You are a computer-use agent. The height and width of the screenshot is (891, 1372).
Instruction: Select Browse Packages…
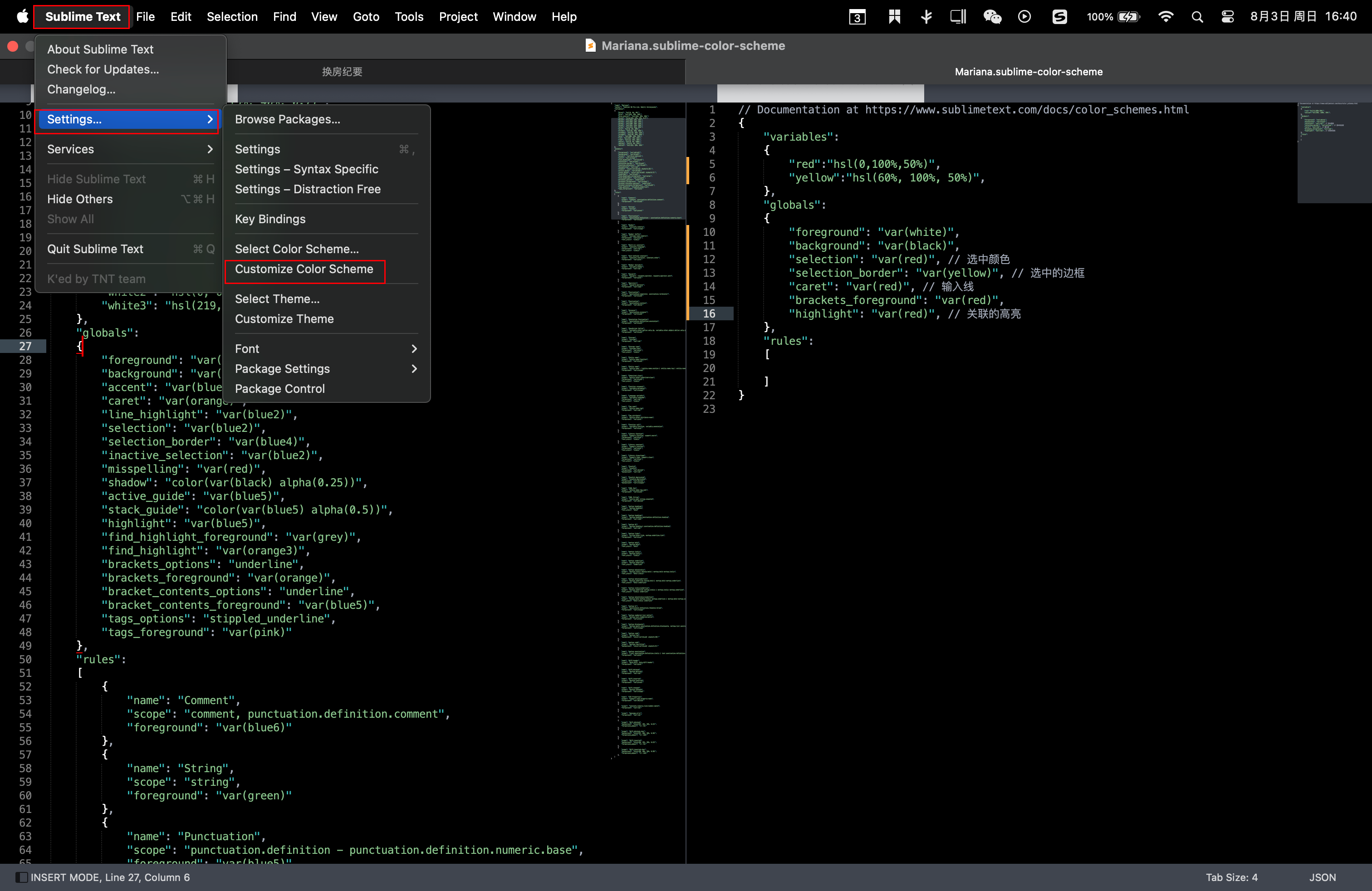click(326, 119)
